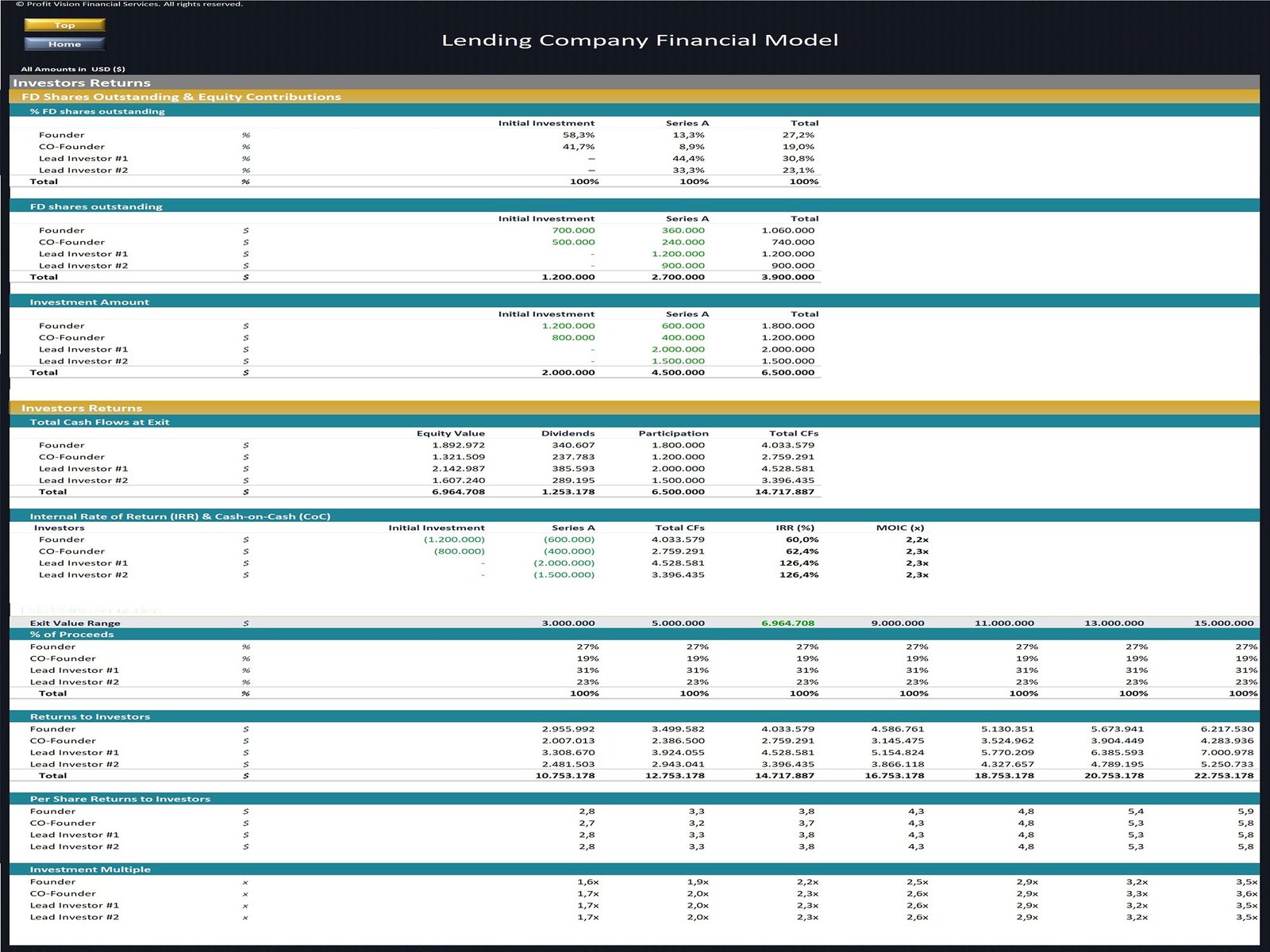
Task: Click Founder's 58,3% initial investment cell
Action: [x=578, y=135]
